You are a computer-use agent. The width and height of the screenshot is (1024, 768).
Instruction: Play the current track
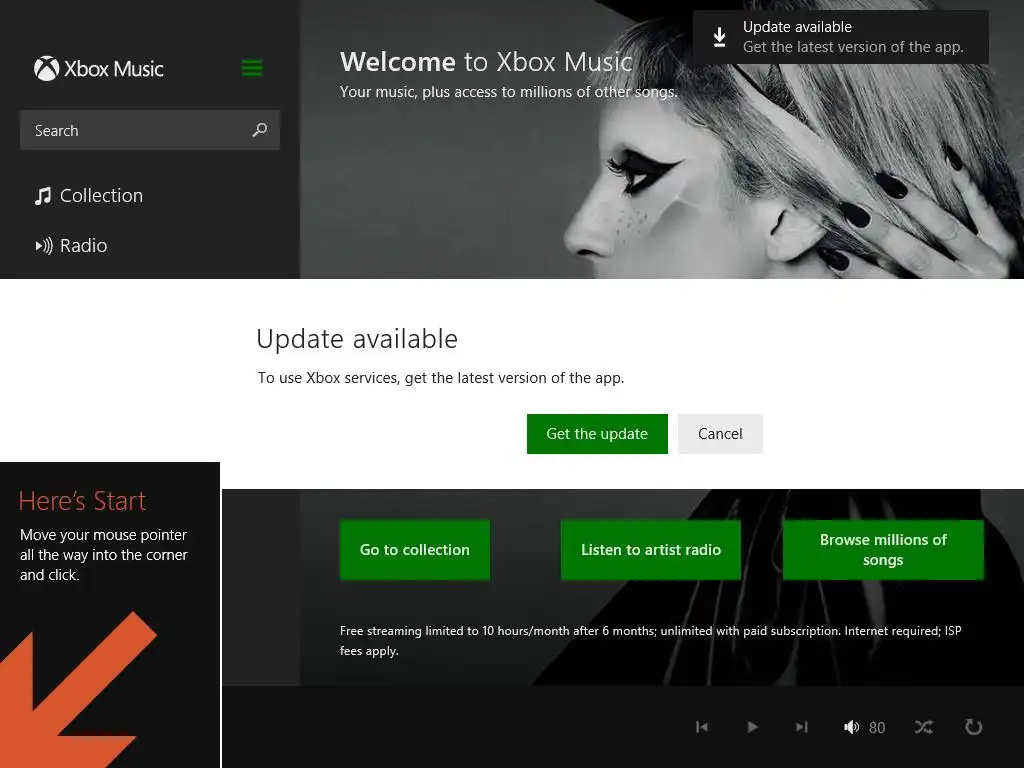752,727
